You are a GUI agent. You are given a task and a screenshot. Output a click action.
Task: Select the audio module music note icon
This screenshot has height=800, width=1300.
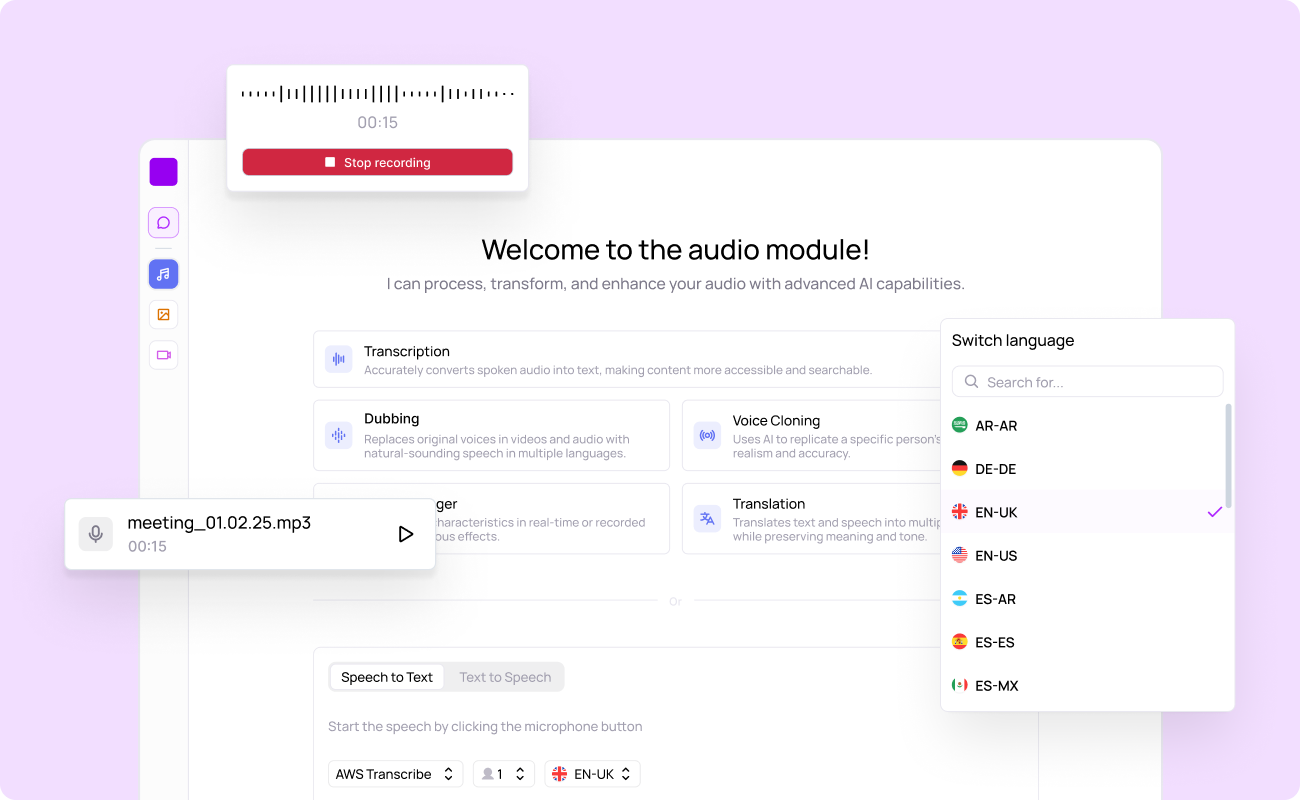(163, 274)
